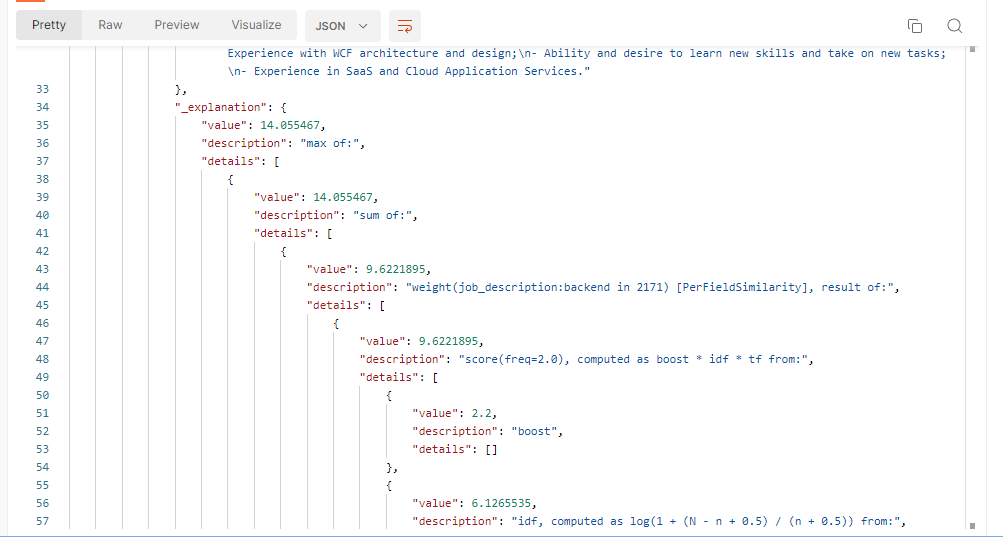The width and height of the screenshot is (1003, 539).
Task: Click the "max of:" description string
Action: click(x=329, y=143)
